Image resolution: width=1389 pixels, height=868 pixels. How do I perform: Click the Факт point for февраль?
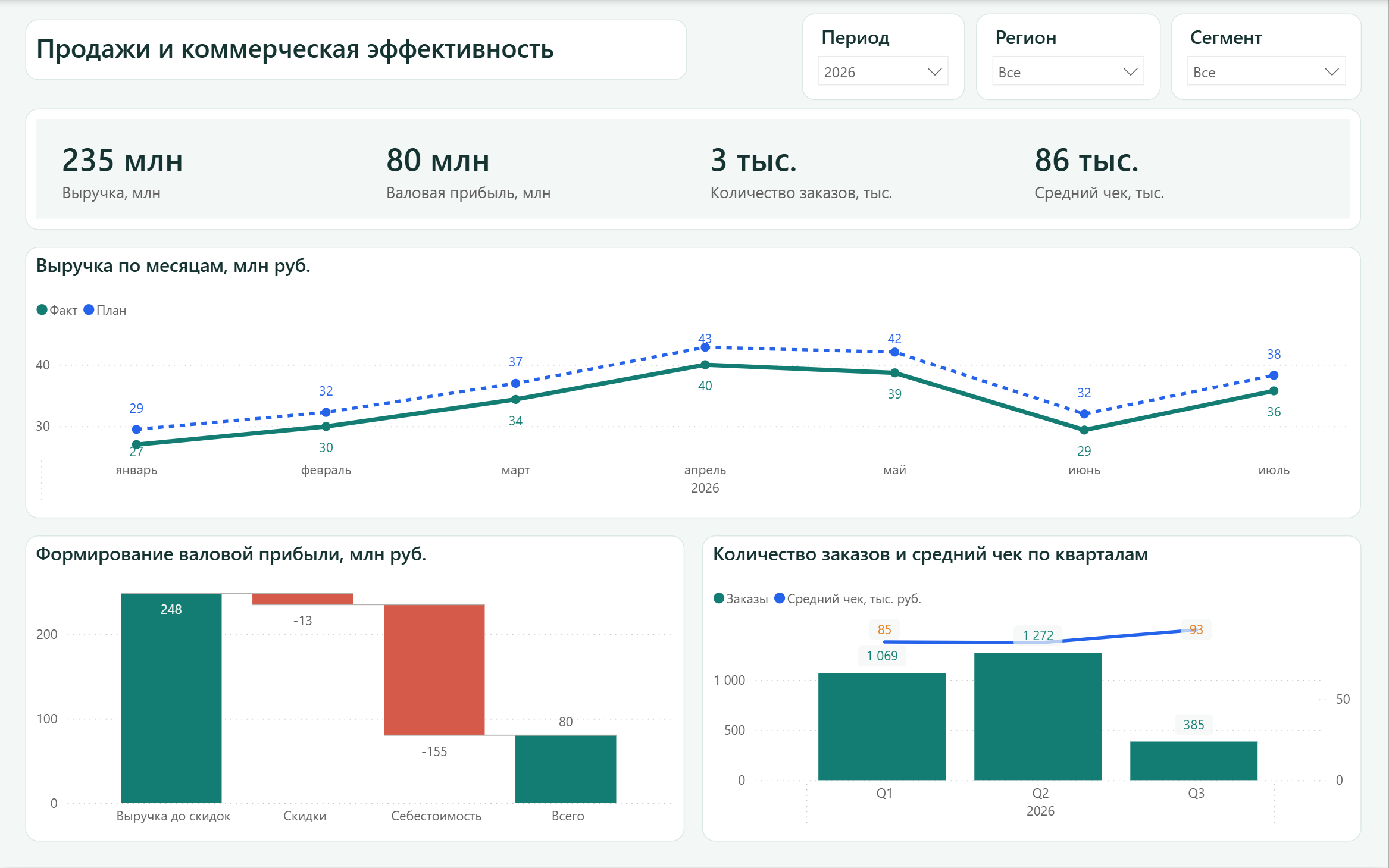(x=326, y=426)
